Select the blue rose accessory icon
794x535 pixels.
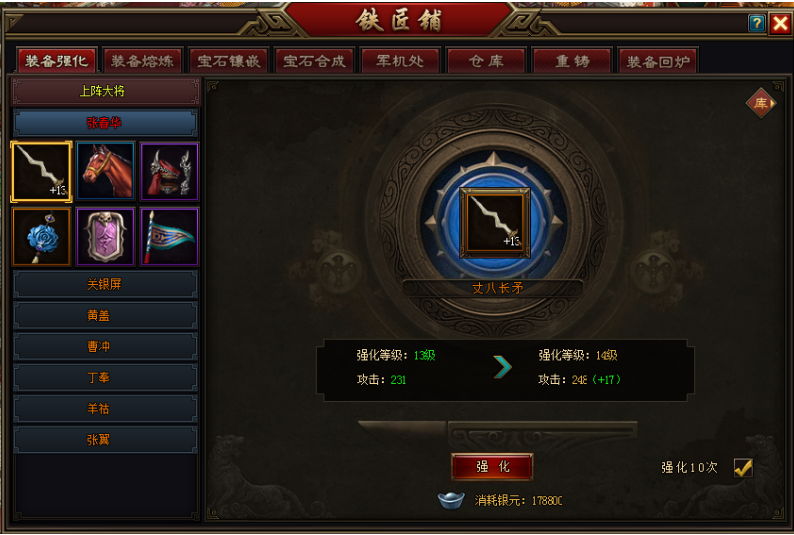[42, 236]
